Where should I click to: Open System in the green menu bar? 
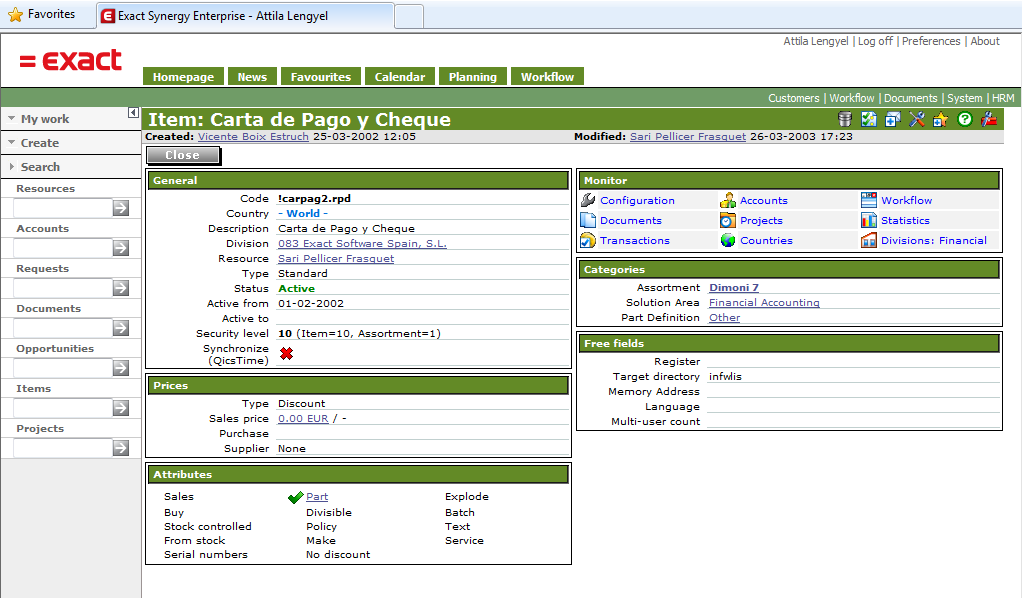(965, 98)
